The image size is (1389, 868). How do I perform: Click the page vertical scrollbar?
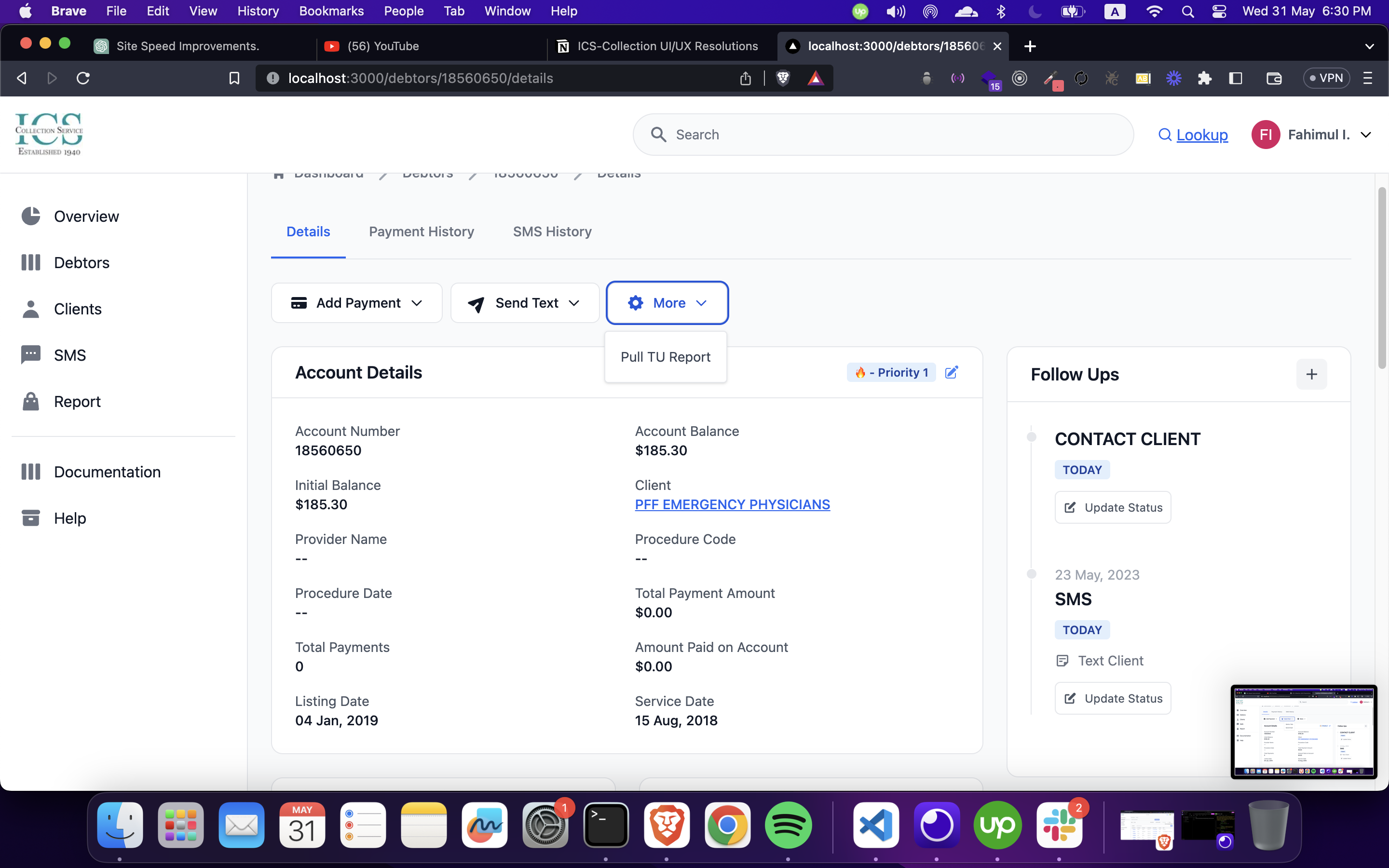1382,278
